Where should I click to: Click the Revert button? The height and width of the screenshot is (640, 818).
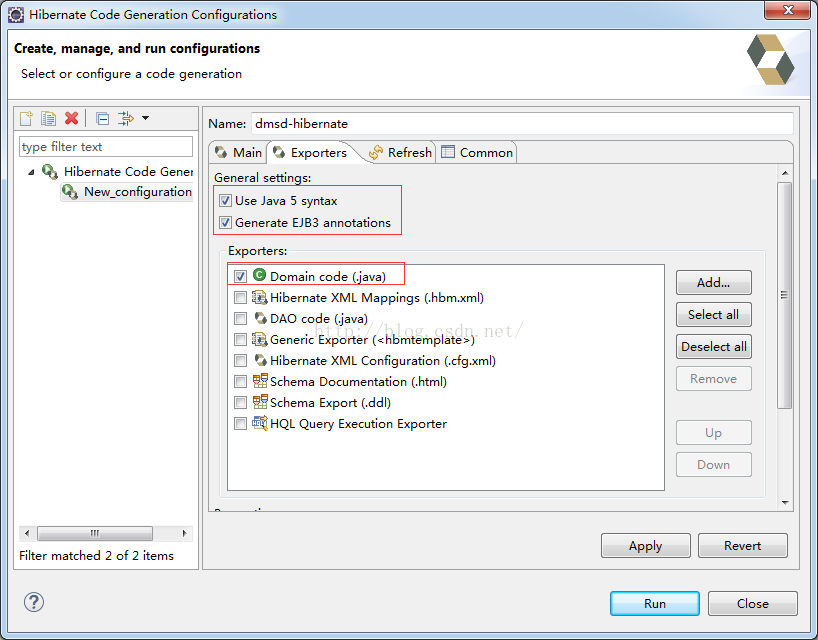coord(742,546)
